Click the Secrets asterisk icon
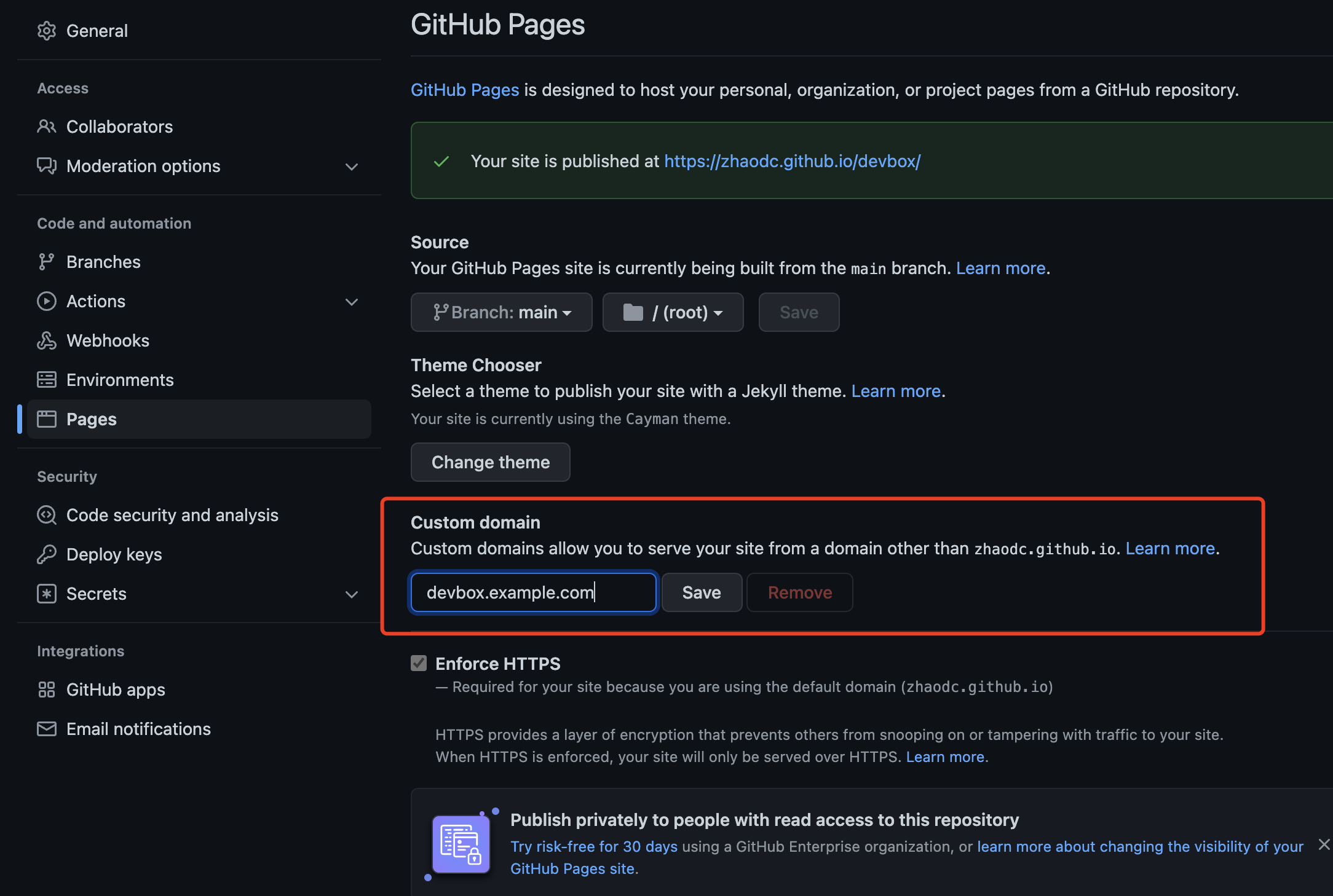Image resolution: width=1333 pixels, height=896 pixels. 47,594
